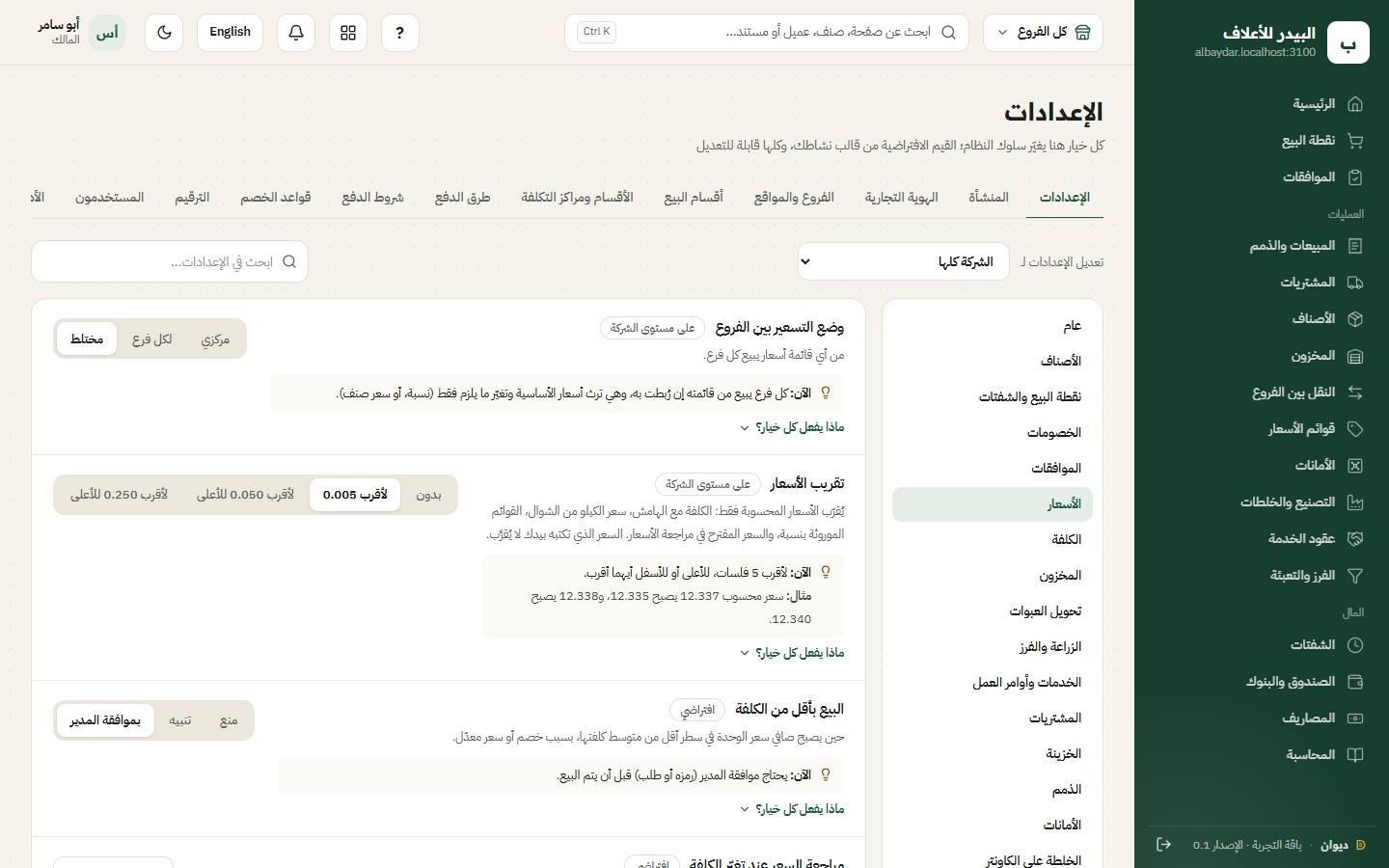The height and width of the screenshot is (868, 1389).
Task: Click the sidebar المخزون warehouse icon
Action: [x=1355, y=356]
